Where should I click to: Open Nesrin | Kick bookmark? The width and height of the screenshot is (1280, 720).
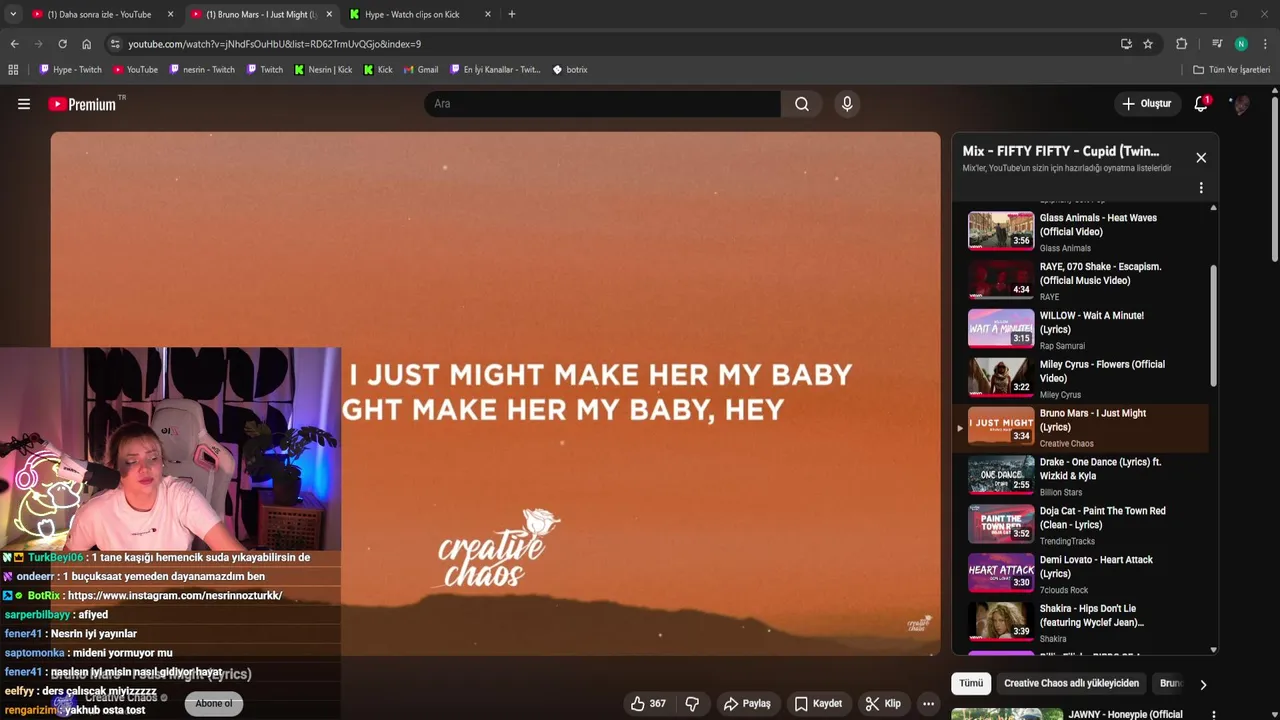click(x=323, y=70)
